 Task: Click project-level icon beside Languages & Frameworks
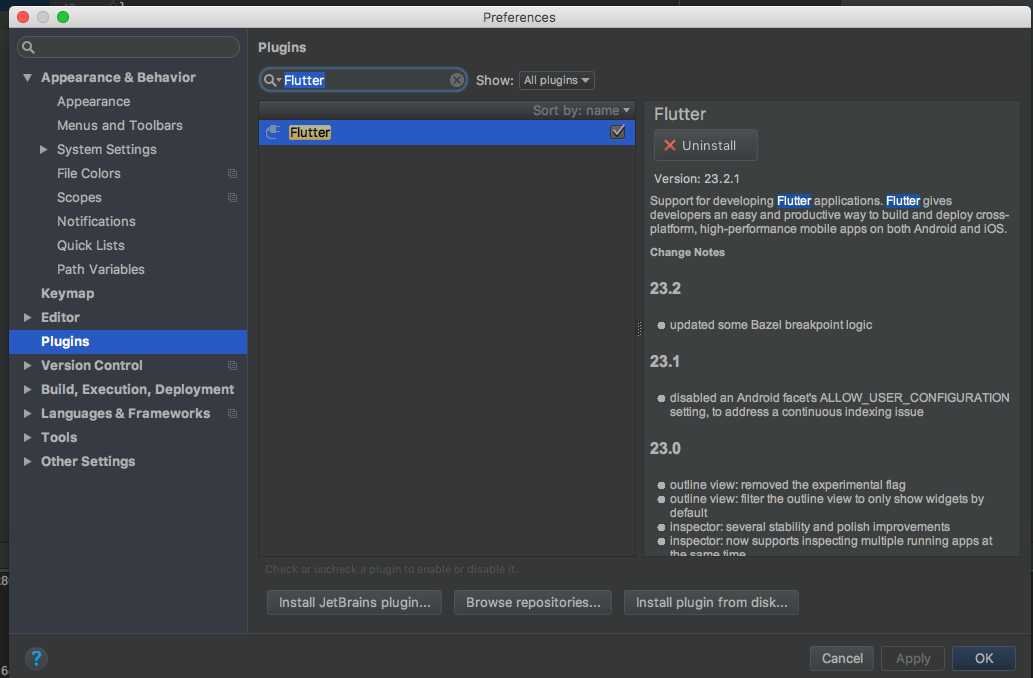233,414
